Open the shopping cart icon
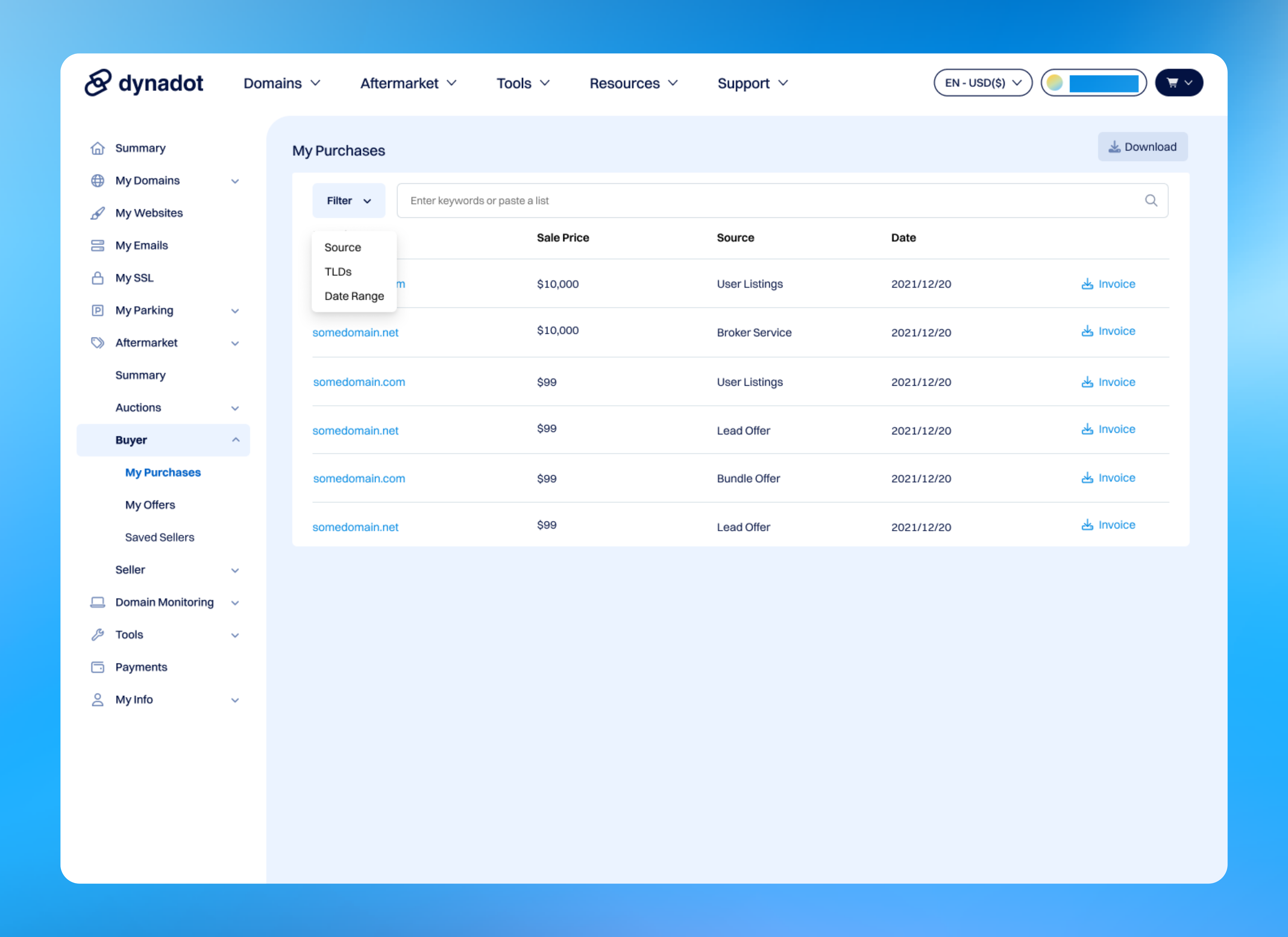Viewport: 1288px width, 937px height. [1172, 83]
